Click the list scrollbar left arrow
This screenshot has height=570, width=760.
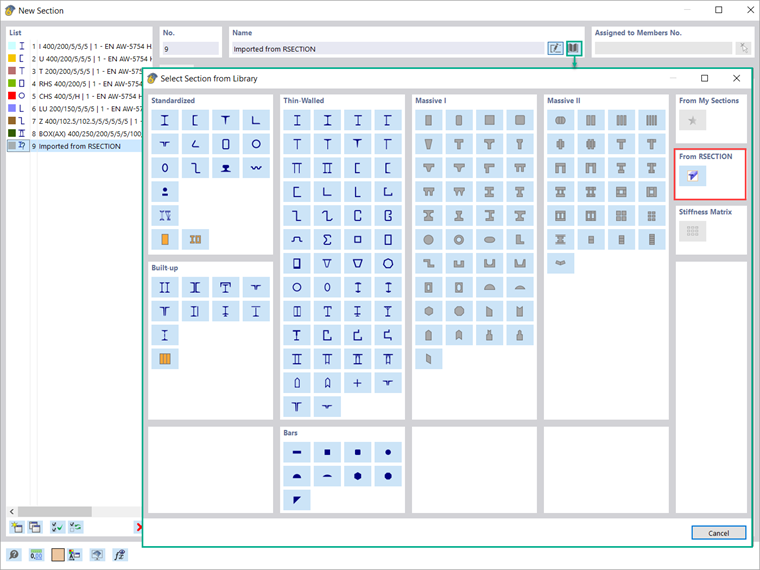tap(12, 511)
